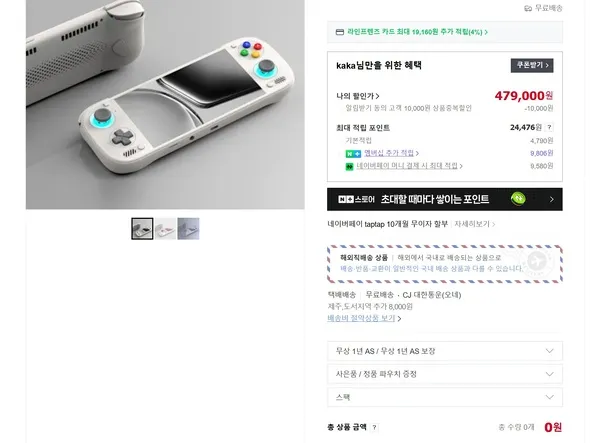The width and height of the screenshot is (590, 443).
Task: Click the green coin icon in N+스토어 banner
Action: (x=518, y=198)
